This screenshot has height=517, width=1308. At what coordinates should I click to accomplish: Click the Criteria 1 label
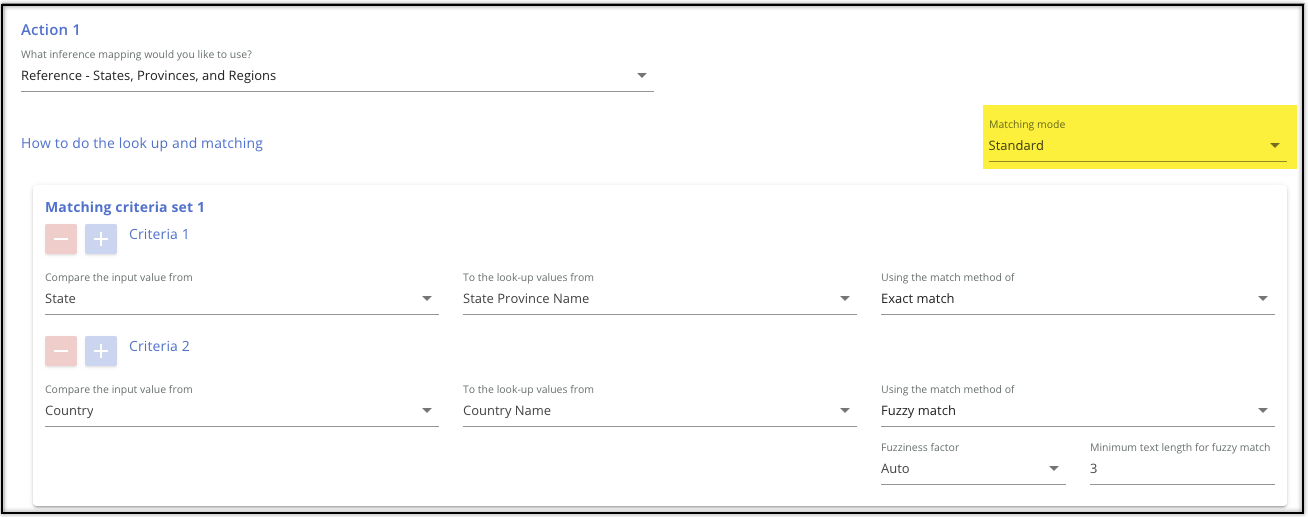159,234
